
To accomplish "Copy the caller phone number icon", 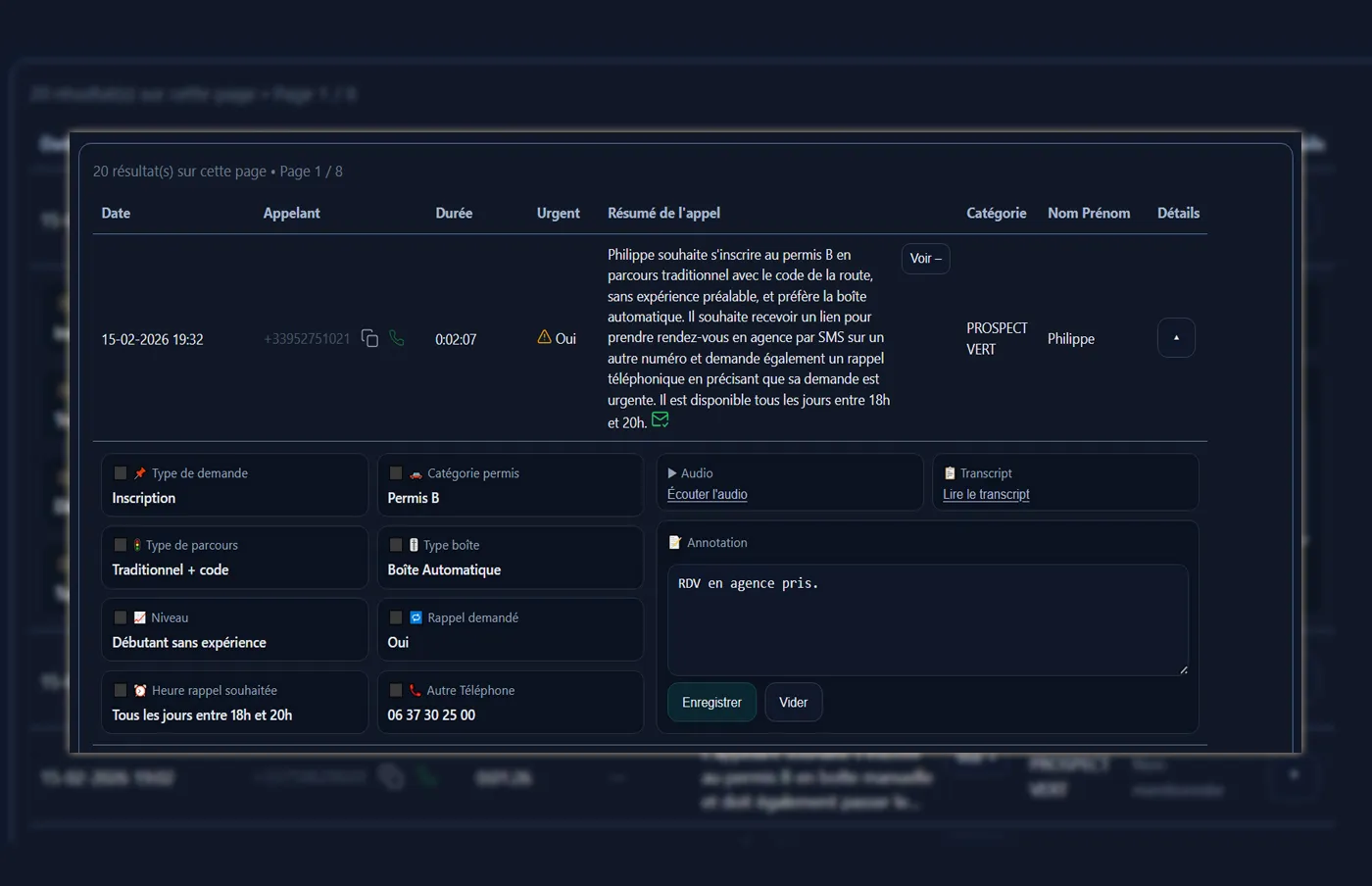I will coord(369,338).
